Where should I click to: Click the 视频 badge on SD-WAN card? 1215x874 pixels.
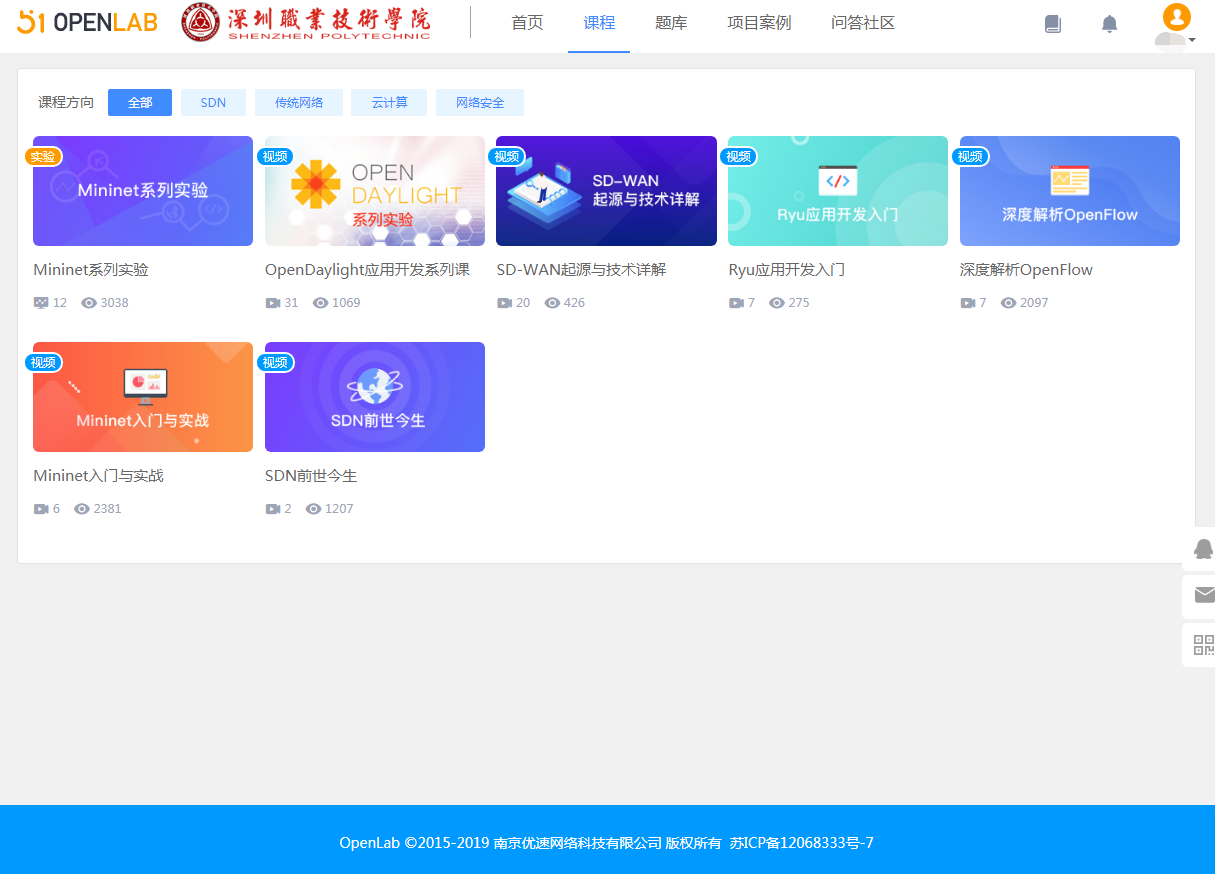pos(507,156)
